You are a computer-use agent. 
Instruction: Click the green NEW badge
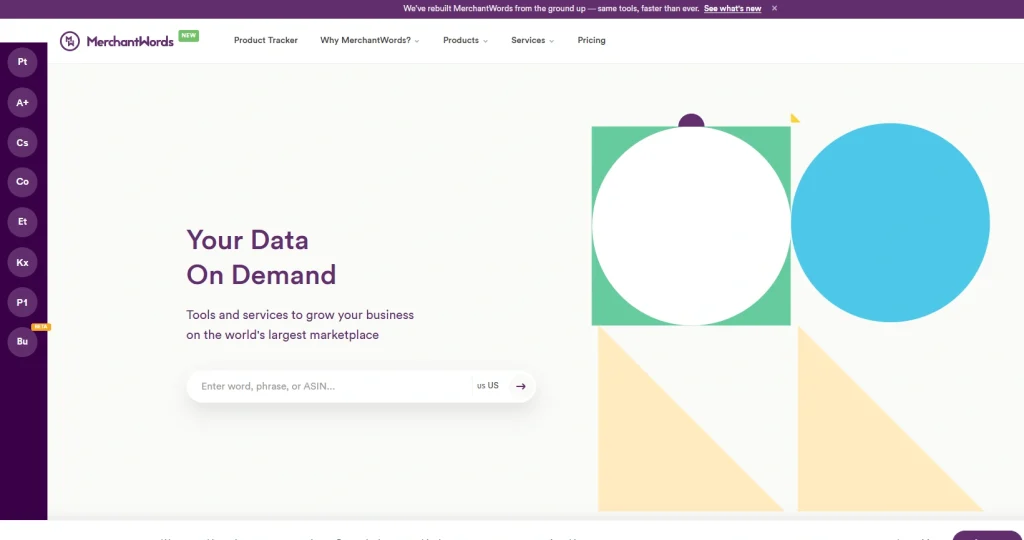click(189, 36)
